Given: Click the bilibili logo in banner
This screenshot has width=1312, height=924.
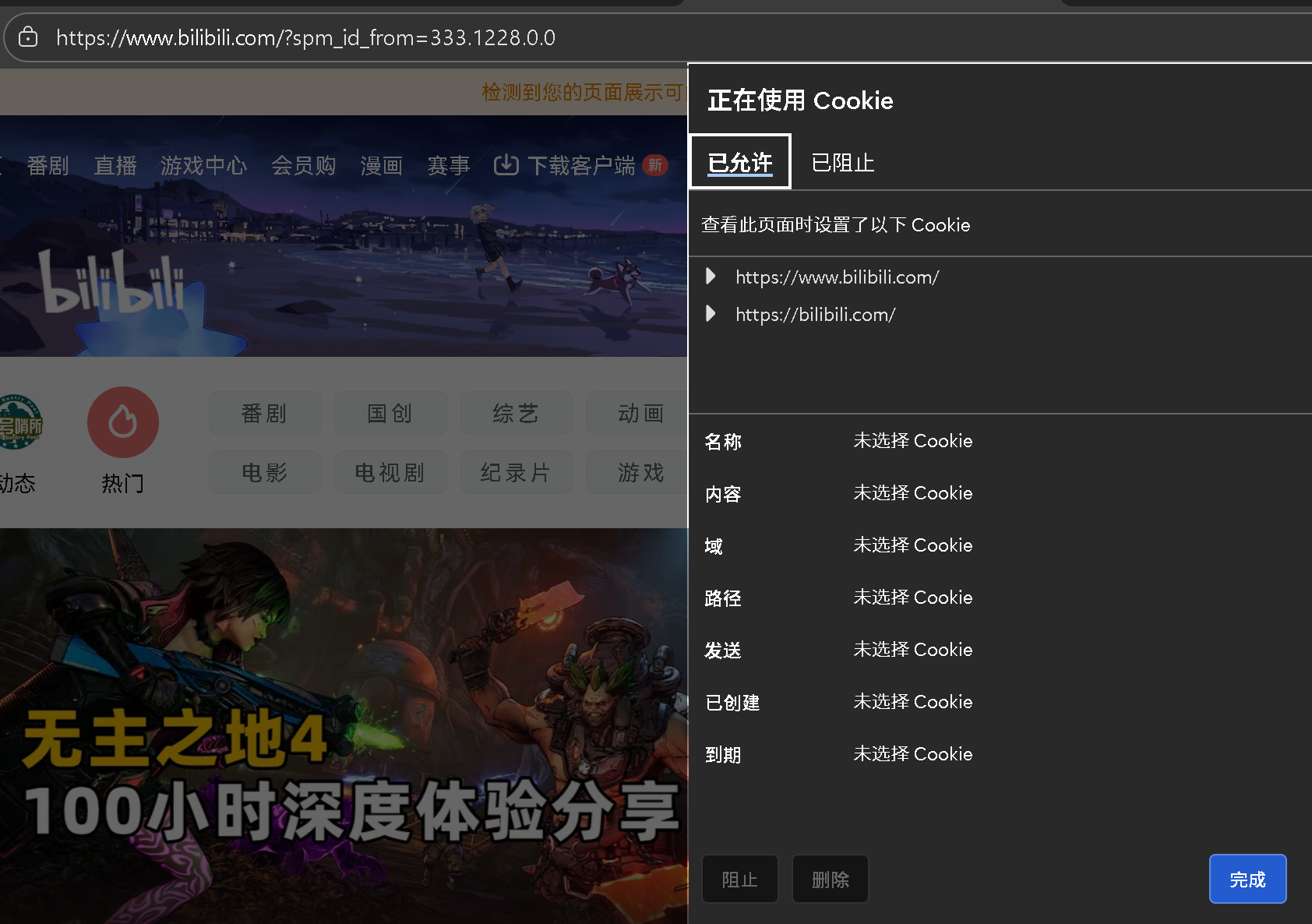Looking at the screenshot, I should click(x=114, y=280).
